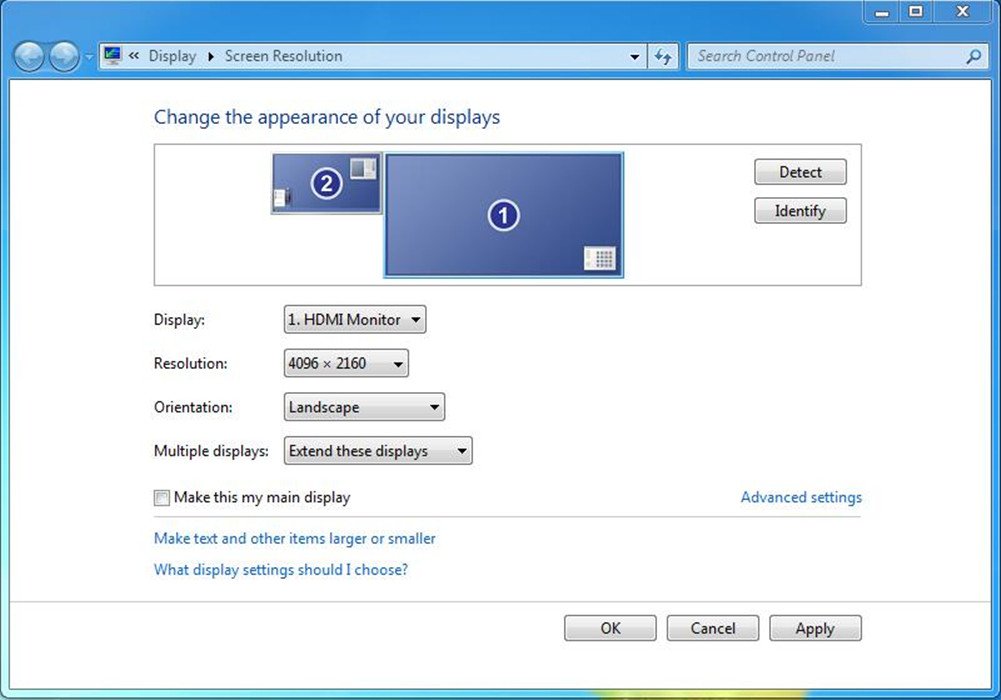Click the Forward navigation arrow button

(64, 57)
